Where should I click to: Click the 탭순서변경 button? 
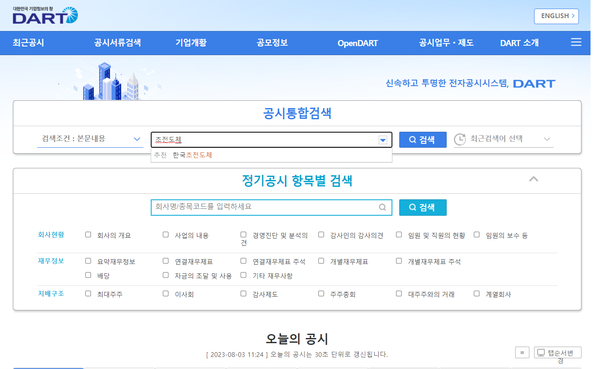coord(558,353)
